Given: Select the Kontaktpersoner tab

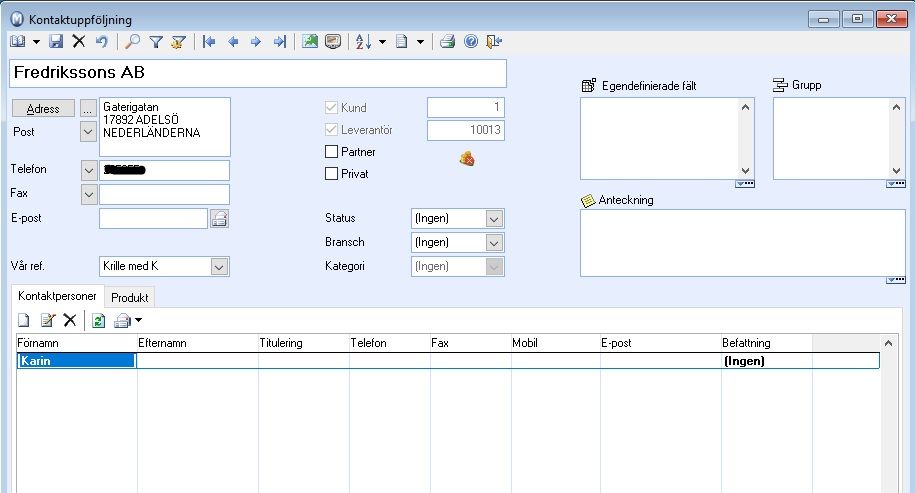Looking at the screenshot, I should coord(58,297).
